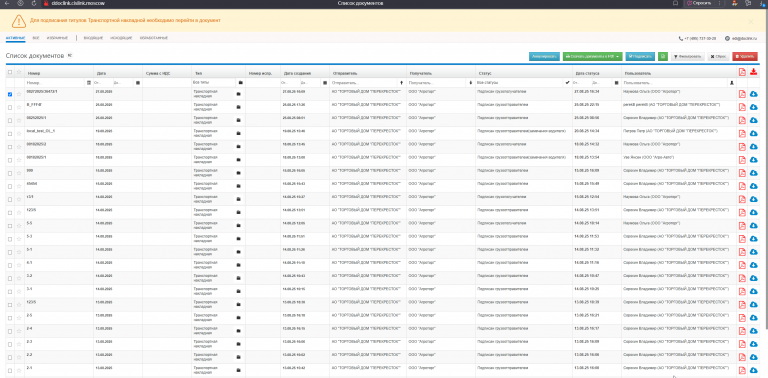Star row 5-3 as favorite
The width and height of the screenshot is (768, 378).
[19, 239]
